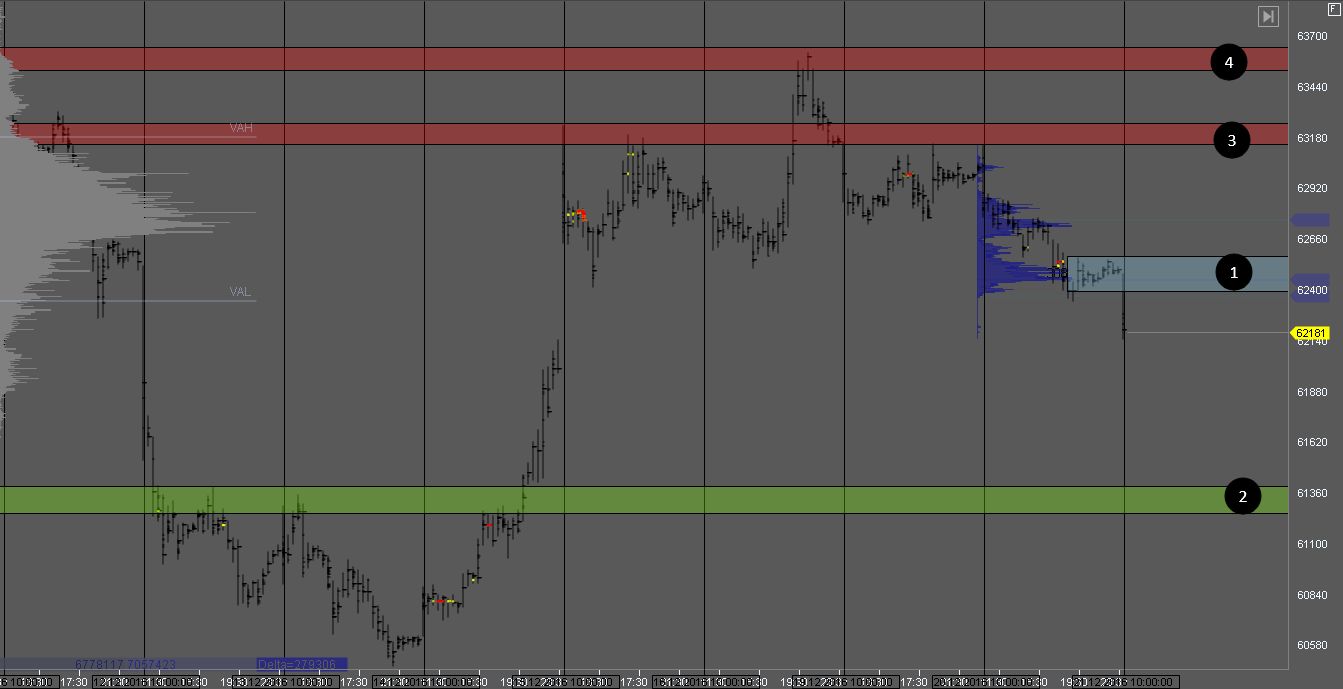
Task: Select the top red resistance zone
Action: point(640,59)
